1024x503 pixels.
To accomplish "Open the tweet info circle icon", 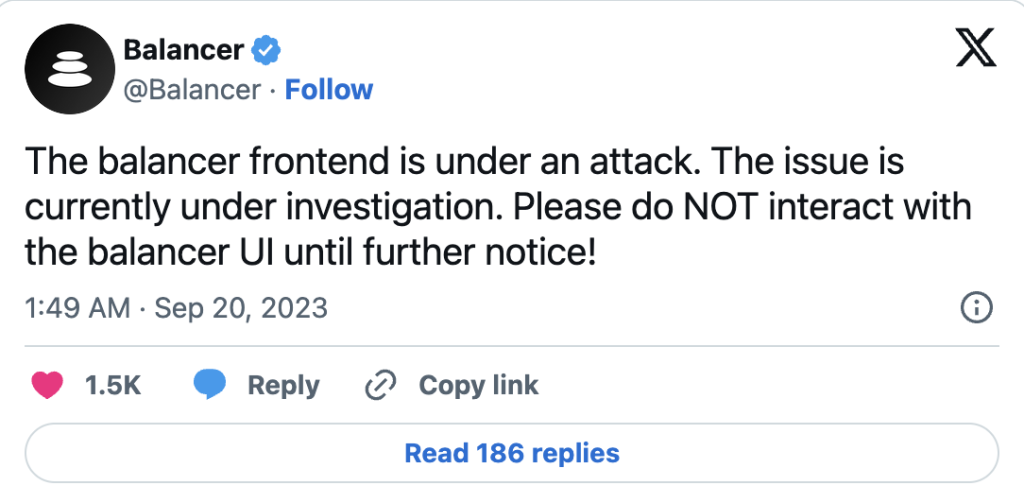I will click(x=975, y=307).
